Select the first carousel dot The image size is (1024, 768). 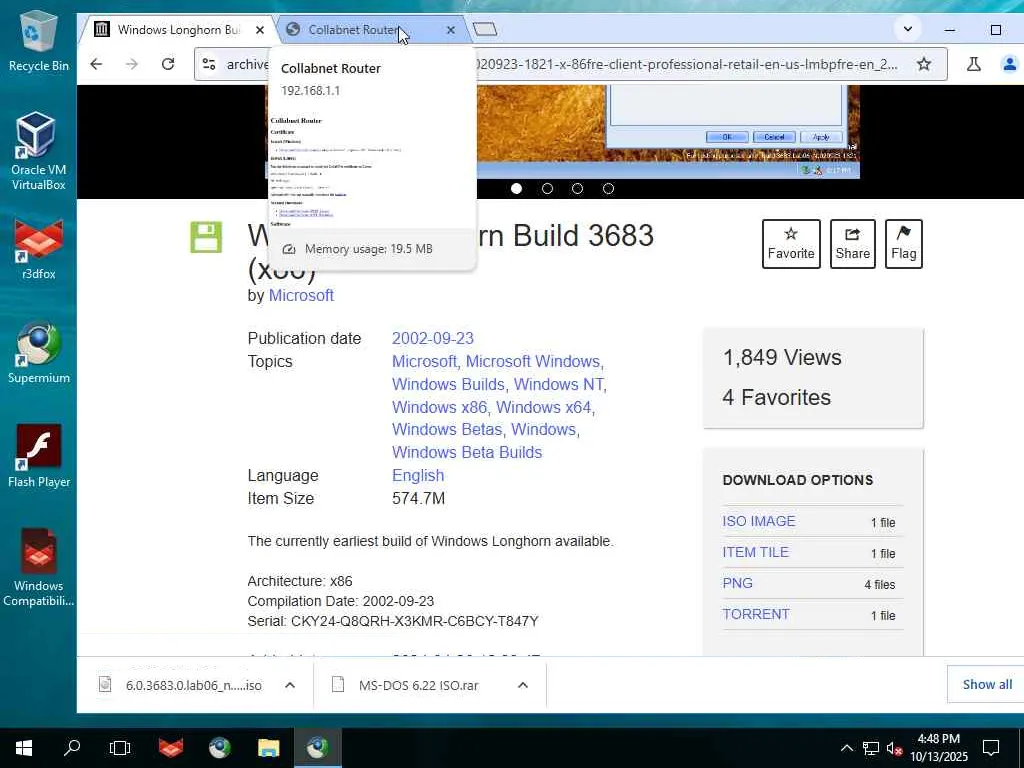click(517, 188)
